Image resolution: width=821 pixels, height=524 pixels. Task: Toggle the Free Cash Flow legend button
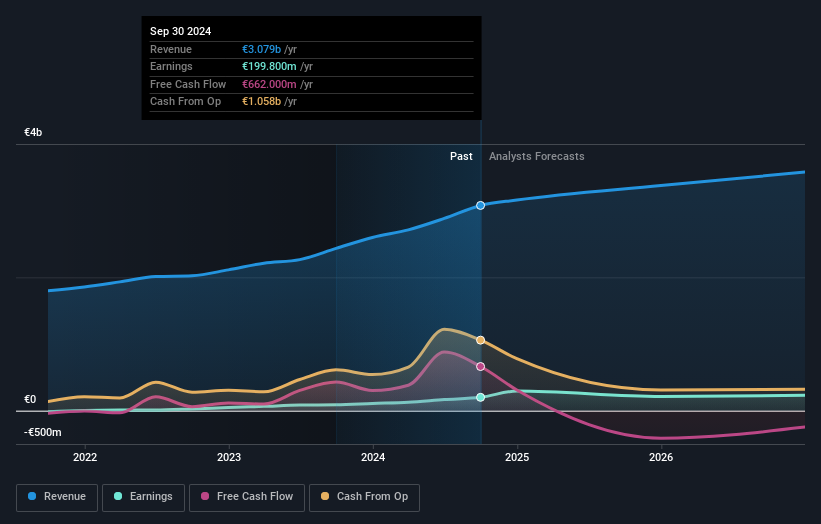click(x=247, y=497)
